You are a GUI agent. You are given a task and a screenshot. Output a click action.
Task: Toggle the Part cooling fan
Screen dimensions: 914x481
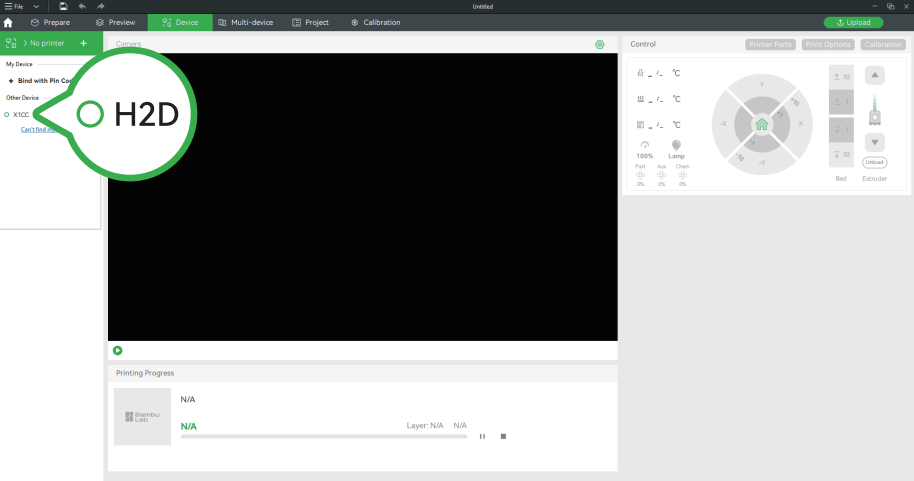640,175
